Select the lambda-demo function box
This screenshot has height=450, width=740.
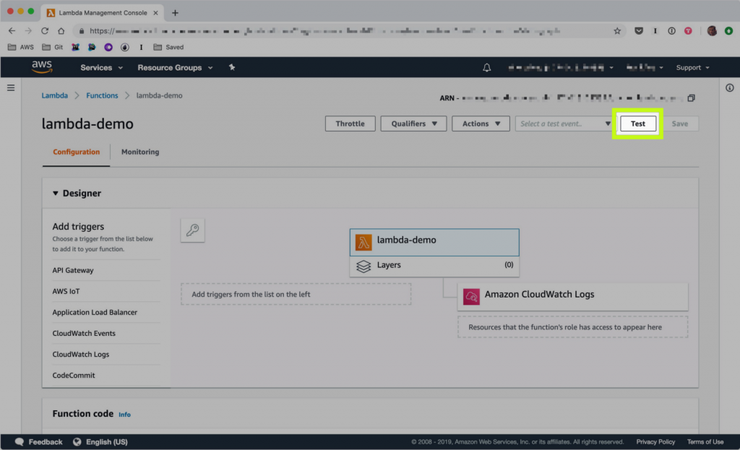click(x=434, y=242)
